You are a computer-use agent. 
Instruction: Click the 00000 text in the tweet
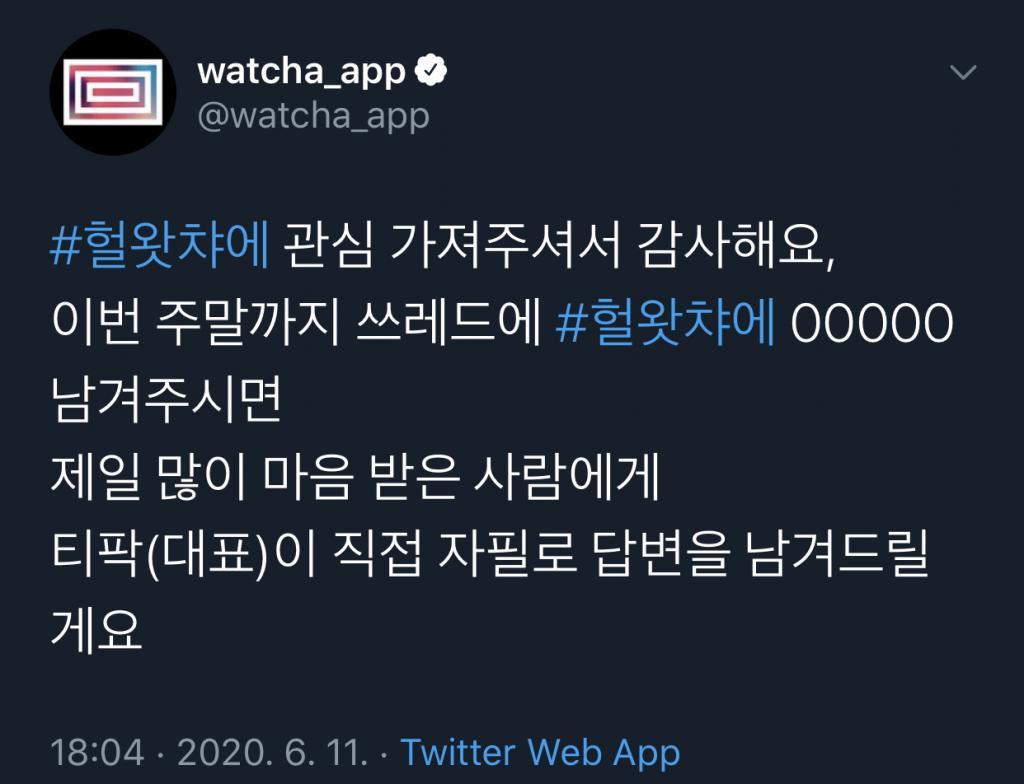click(872, 323)
